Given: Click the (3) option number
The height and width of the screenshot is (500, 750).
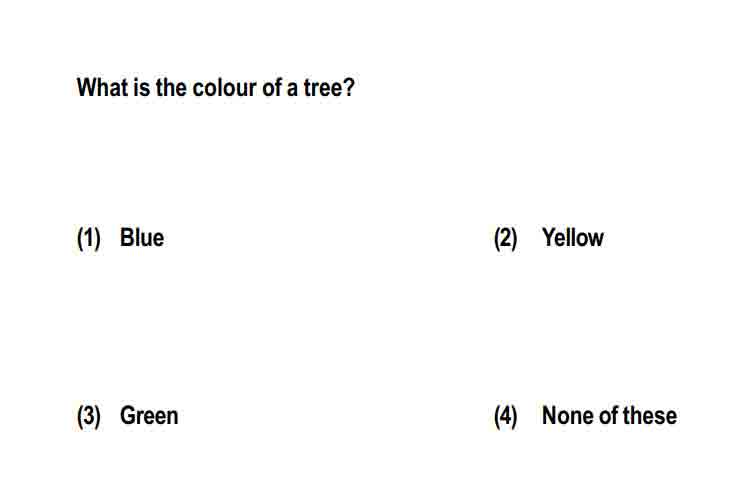Looking at the screenshot, I should (x=89, y=416).
